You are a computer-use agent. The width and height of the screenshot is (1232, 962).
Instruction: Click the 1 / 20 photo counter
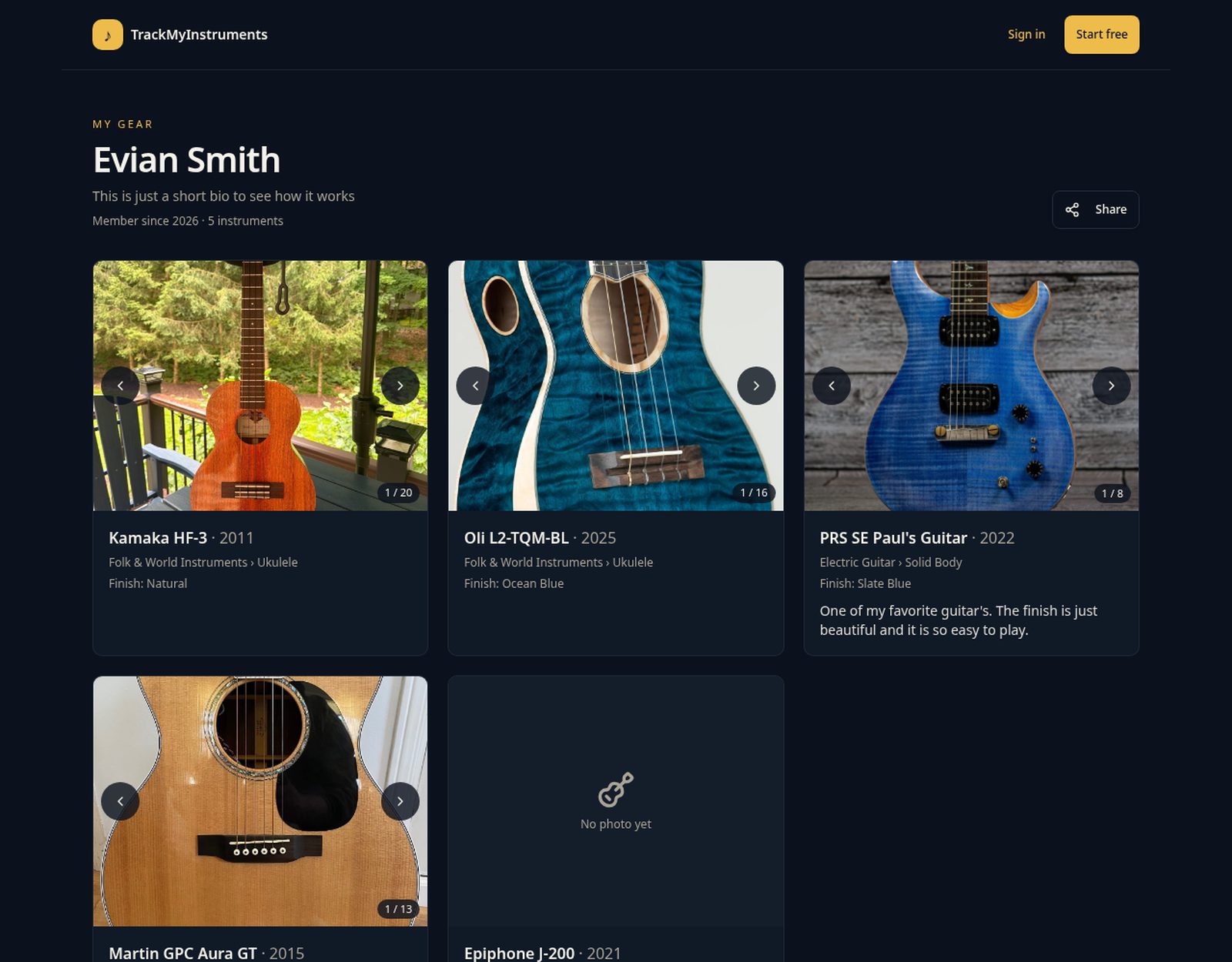399,493
